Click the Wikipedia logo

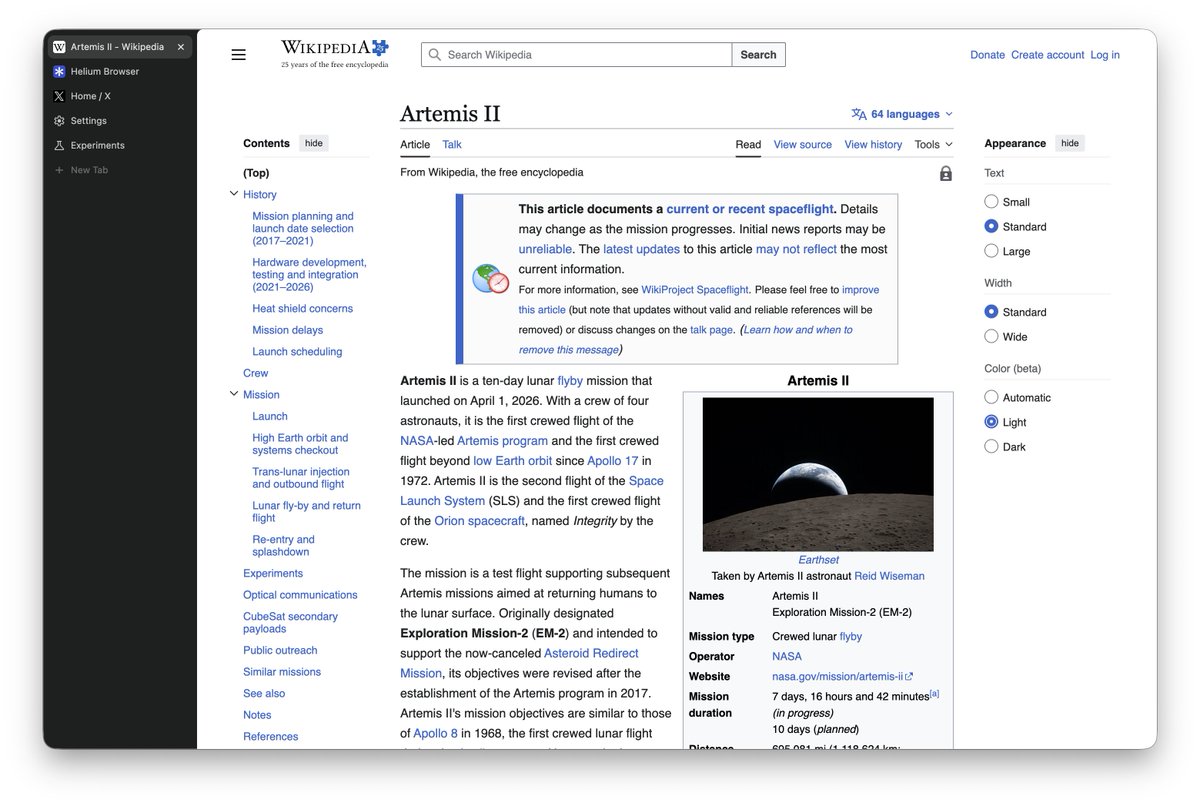[x=334, y=54]
